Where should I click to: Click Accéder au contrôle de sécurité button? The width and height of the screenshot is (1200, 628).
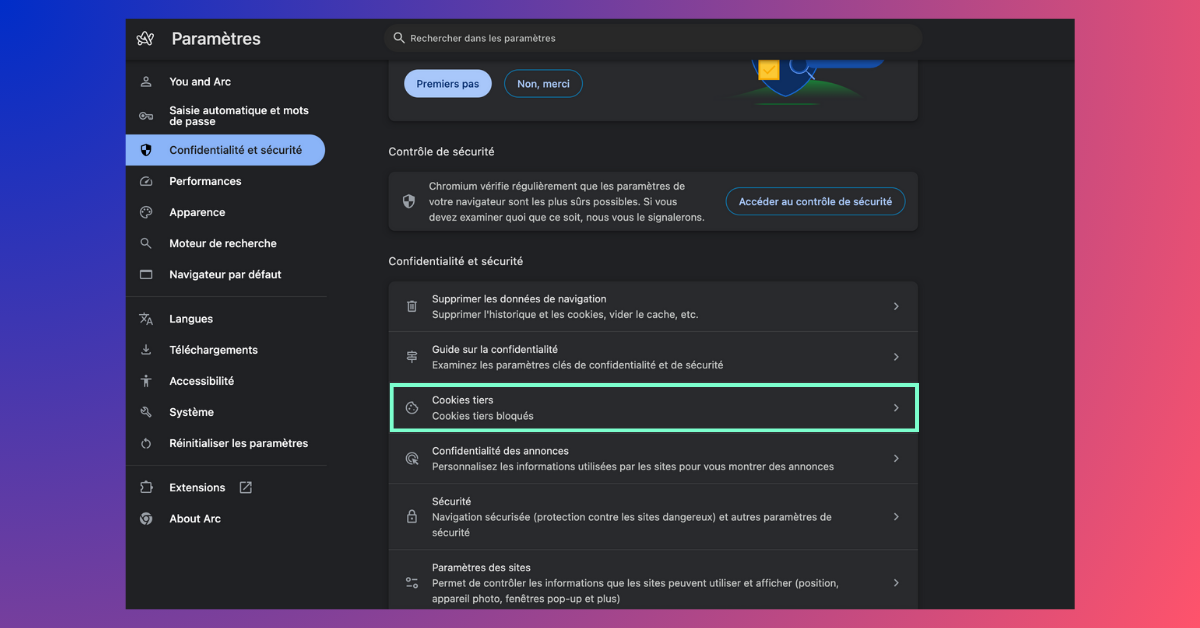[815, 201]
